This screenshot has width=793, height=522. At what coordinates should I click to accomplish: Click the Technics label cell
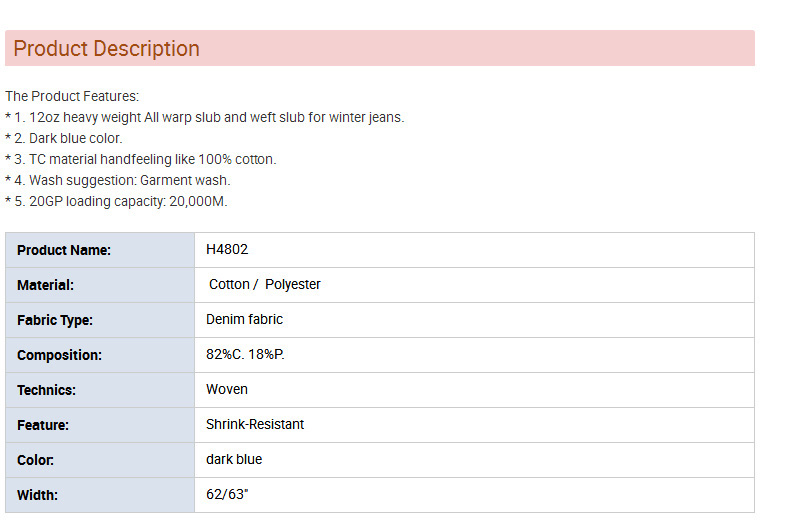pos(100,390)
